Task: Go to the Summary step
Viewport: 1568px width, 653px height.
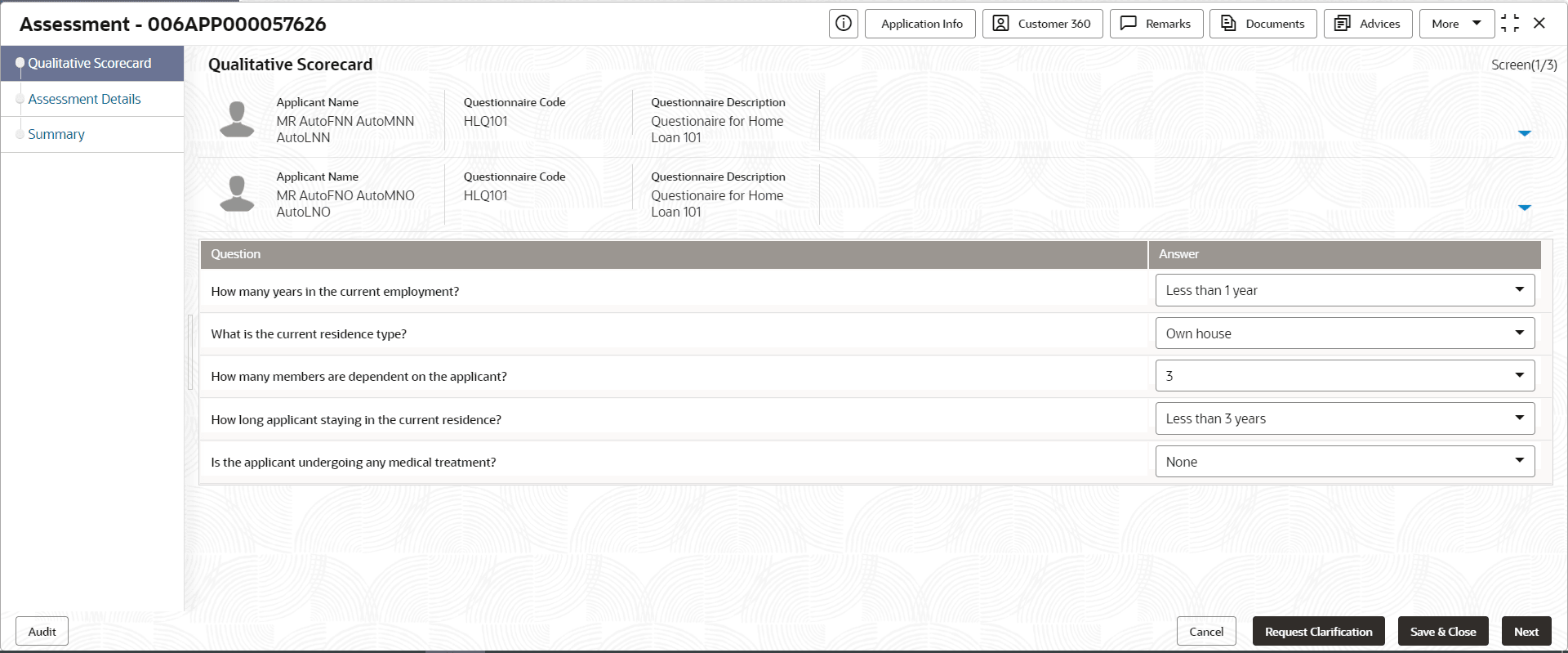Action: point(91,134)
